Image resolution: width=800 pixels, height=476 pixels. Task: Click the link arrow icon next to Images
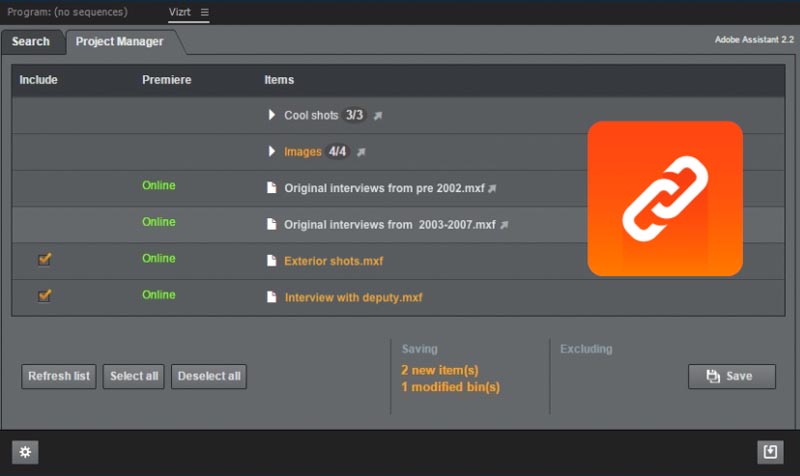(361, 152)
